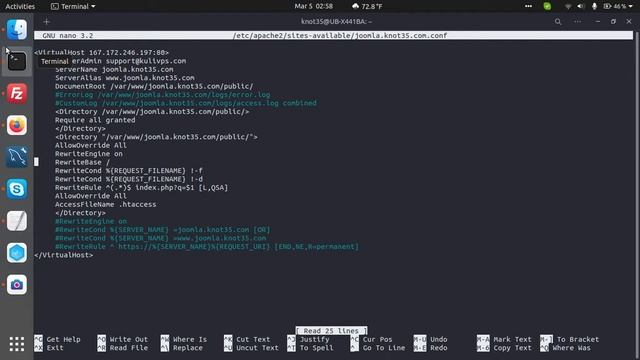Click the Go To Line shortcut label
Screen dimensions: 640x360
pyautogui.click(x=384, y=348)
